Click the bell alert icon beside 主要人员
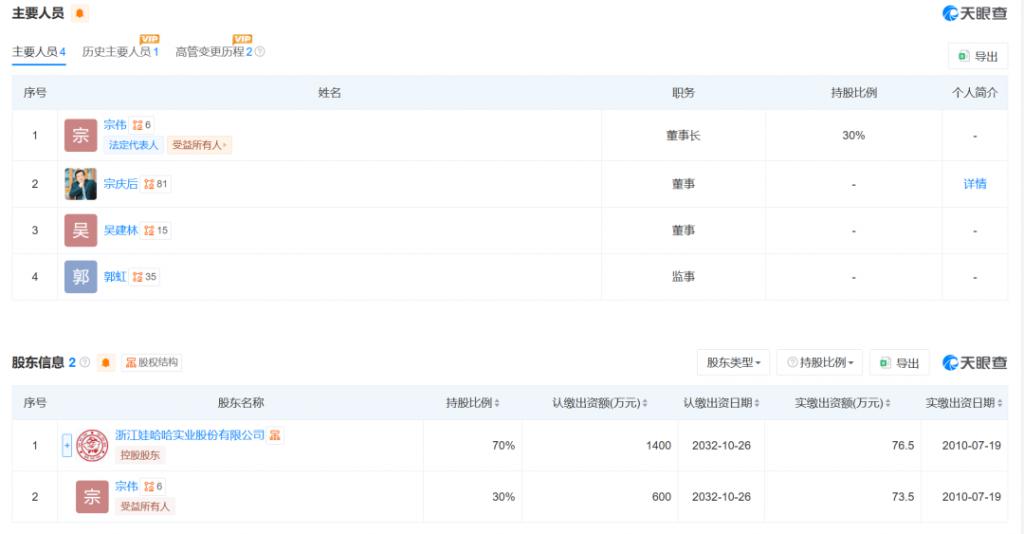Screen dimensions: 1024x534 click(x=80, y=13)
